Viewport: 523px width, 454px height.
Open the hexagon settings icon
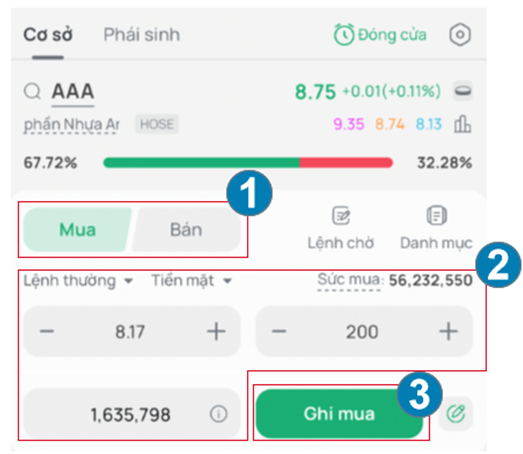(x=460, y=35)
